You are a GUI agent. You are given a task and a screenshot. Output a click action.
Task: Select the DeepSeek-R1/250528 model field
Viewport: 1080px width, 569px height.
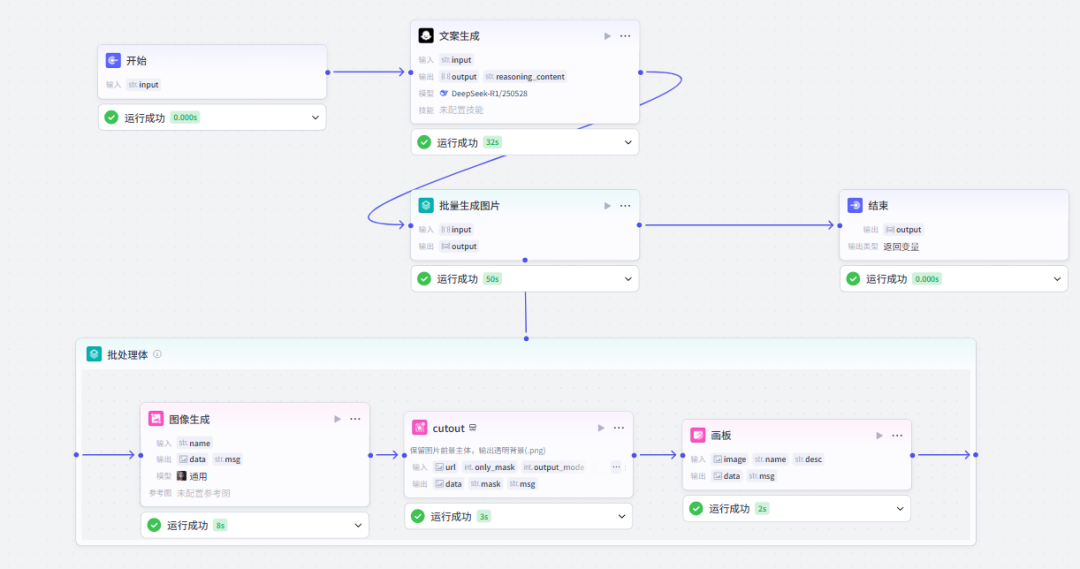click(x=489, y=93)
